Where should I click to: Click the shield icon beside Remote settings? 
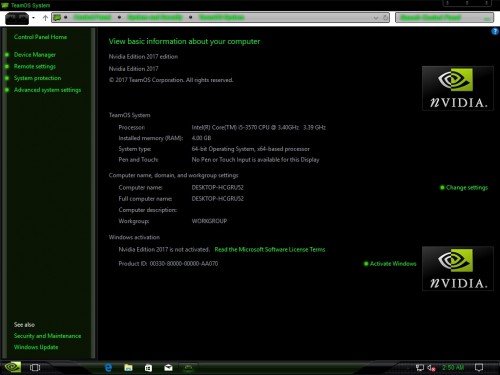pos(7,66)
